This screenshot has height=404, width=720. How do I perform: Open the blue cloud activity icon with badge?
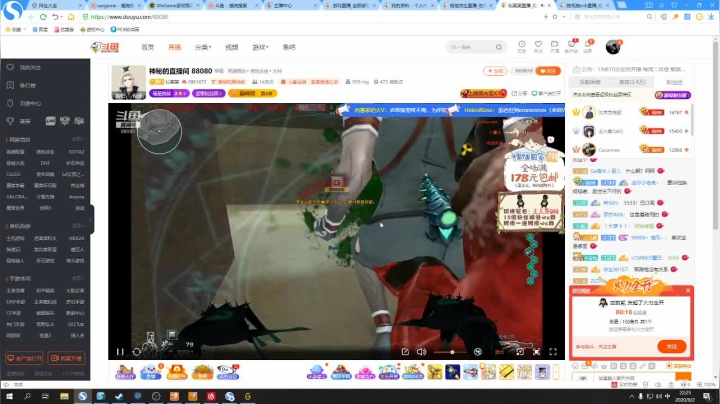tap(151, 371)
